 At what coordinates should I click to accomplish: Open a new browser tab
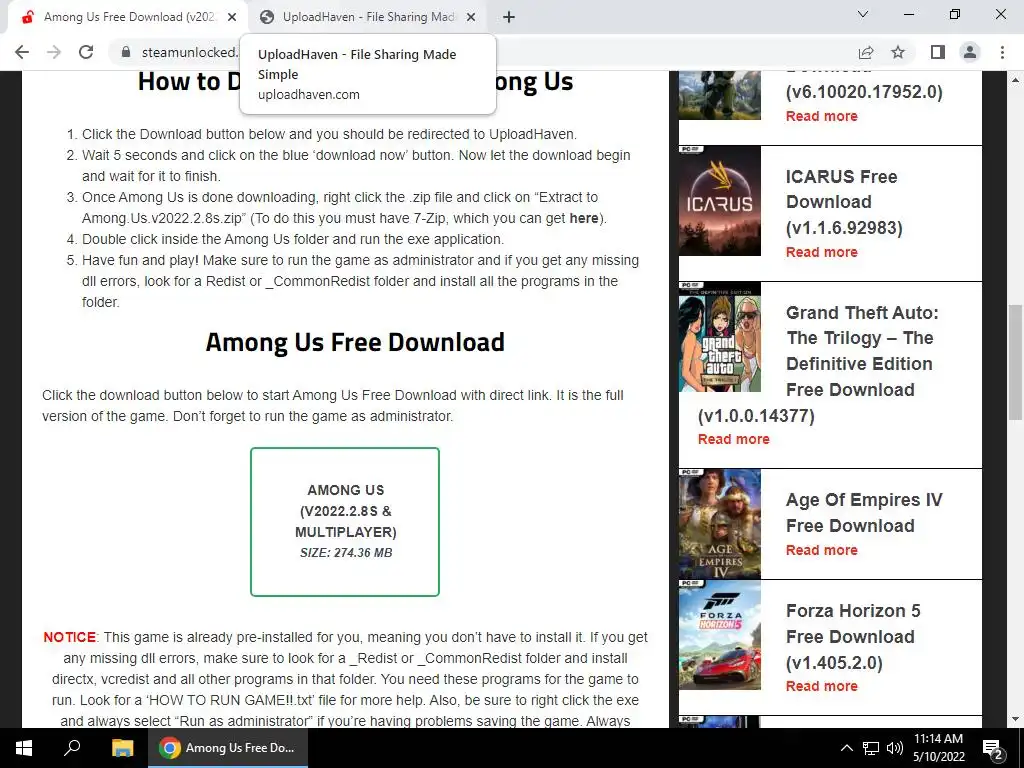(x=509, y=17)
